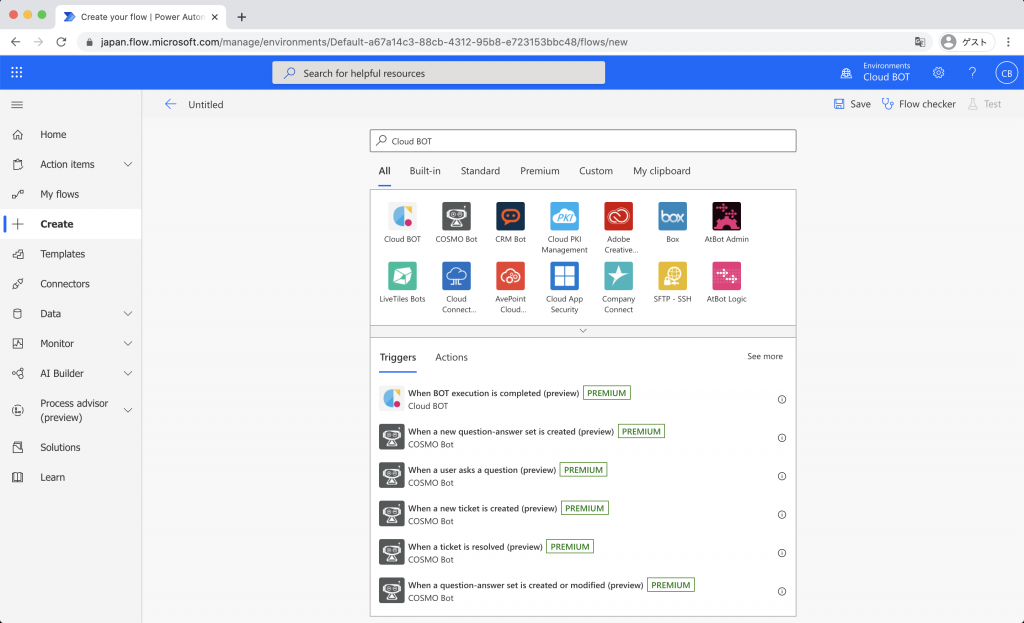Select the All connectors tab

coord(385,171)
